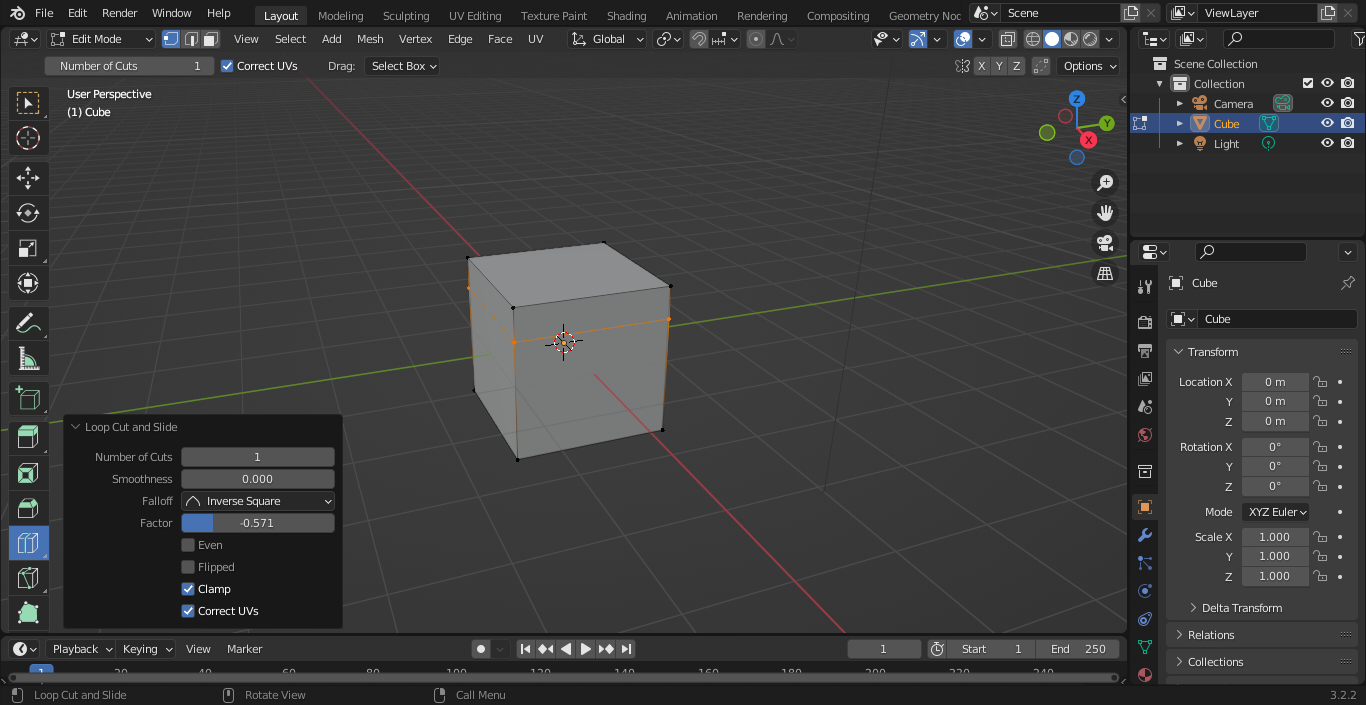Open the Inverse Square falloff dropdown
Screen dimensions: 1366x705
pos(258,501)
